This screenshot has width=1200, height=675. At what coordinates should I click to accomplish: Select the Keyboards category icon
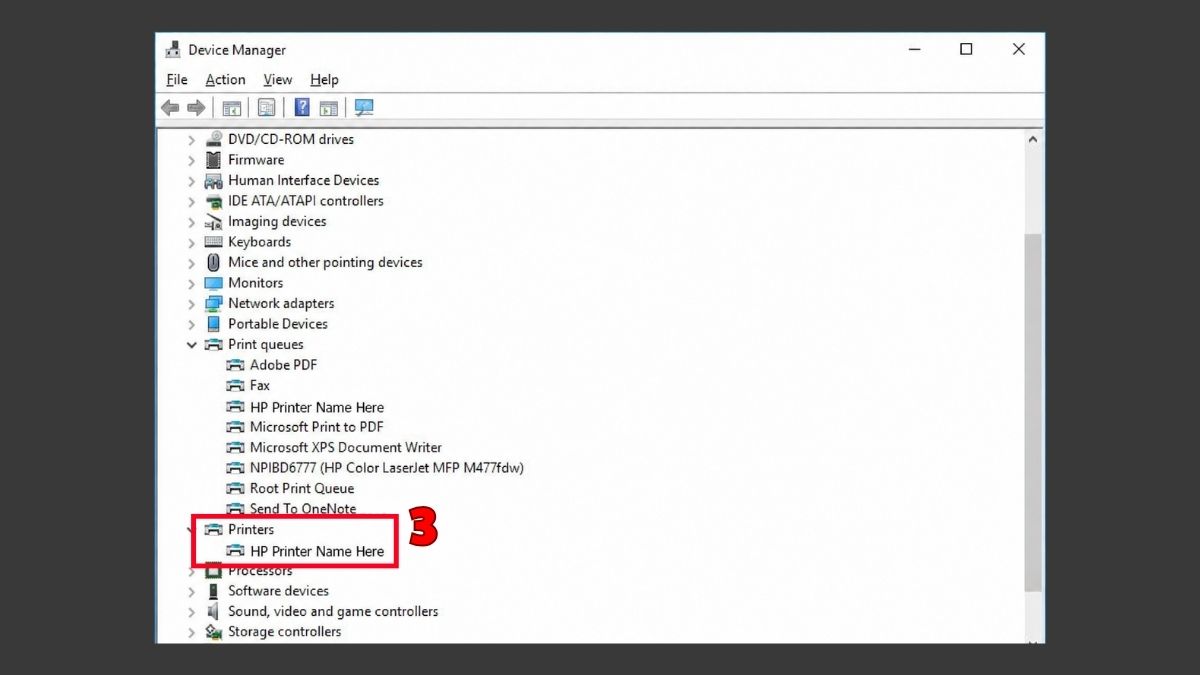pyautogui.click(x=213, y=242)
